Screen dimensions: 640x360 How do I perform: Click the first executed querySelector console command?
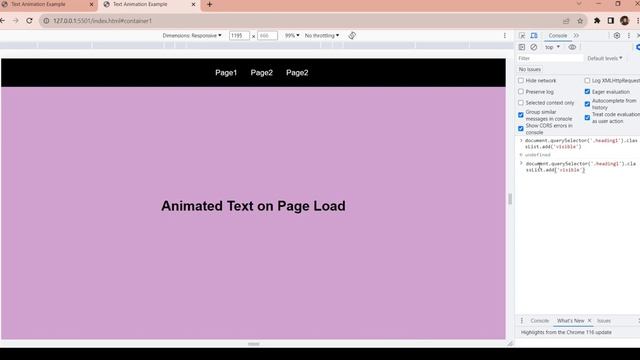point(581,143)
